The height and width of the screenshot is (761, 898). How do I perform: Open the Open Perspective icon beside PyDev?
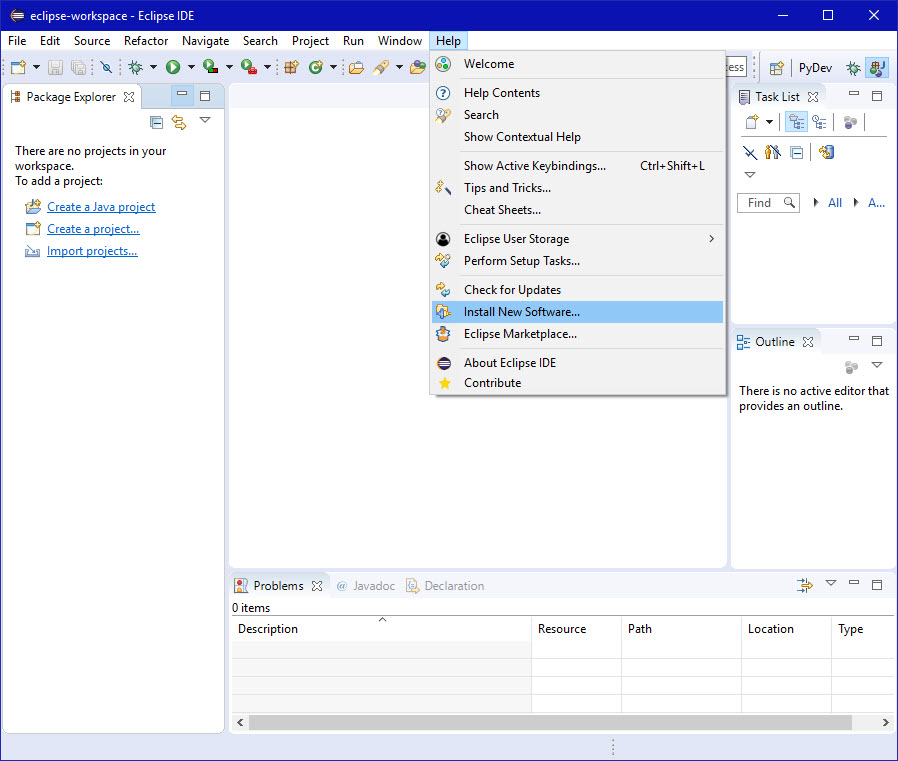(x=776, y=68)
